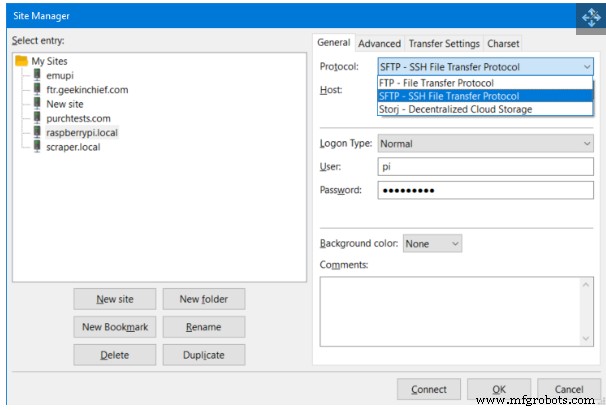Click the Cancel button
606x410 pixels.
(569, 389)
